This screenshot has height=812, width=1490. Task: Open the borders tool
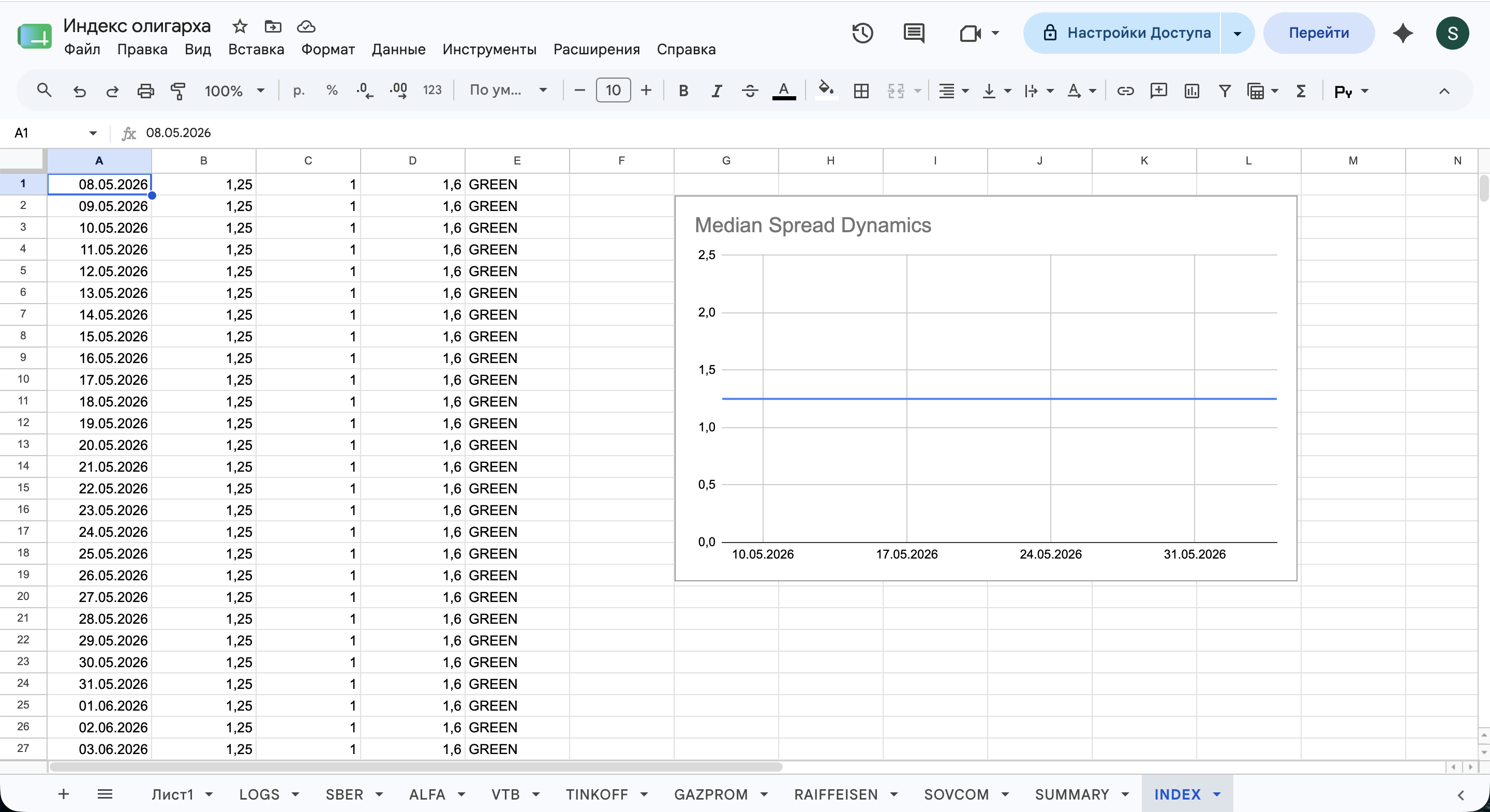(x=861, y=90)
